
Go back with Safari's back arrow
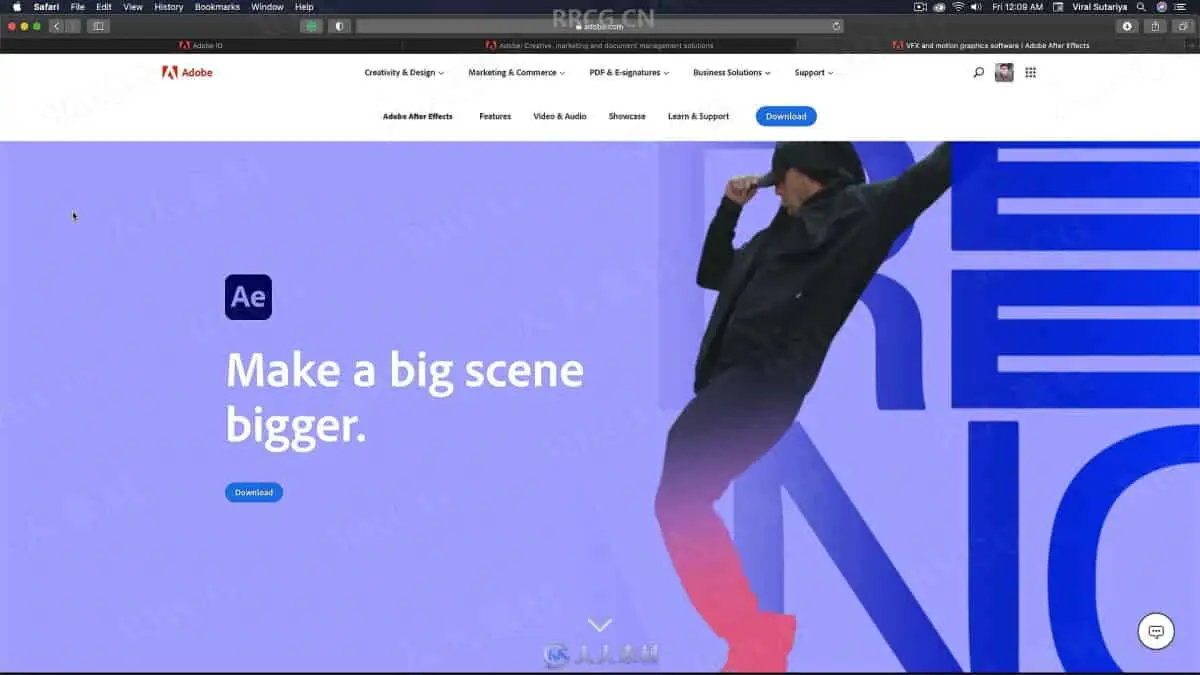(x=57, y=26)
